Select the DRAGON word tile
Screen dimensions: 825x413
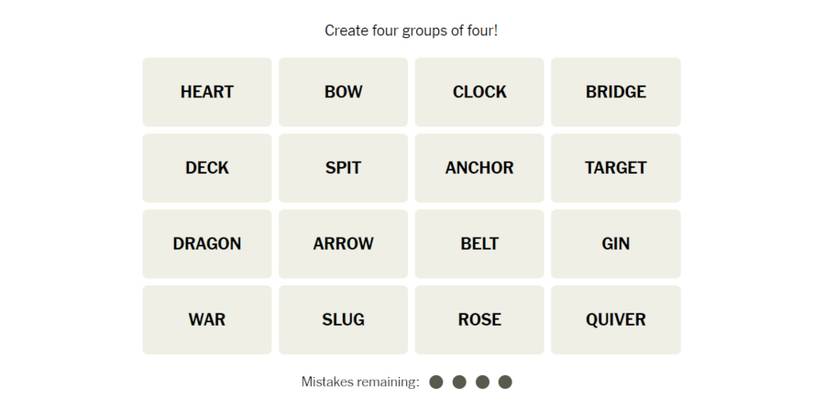click(207, 244)
